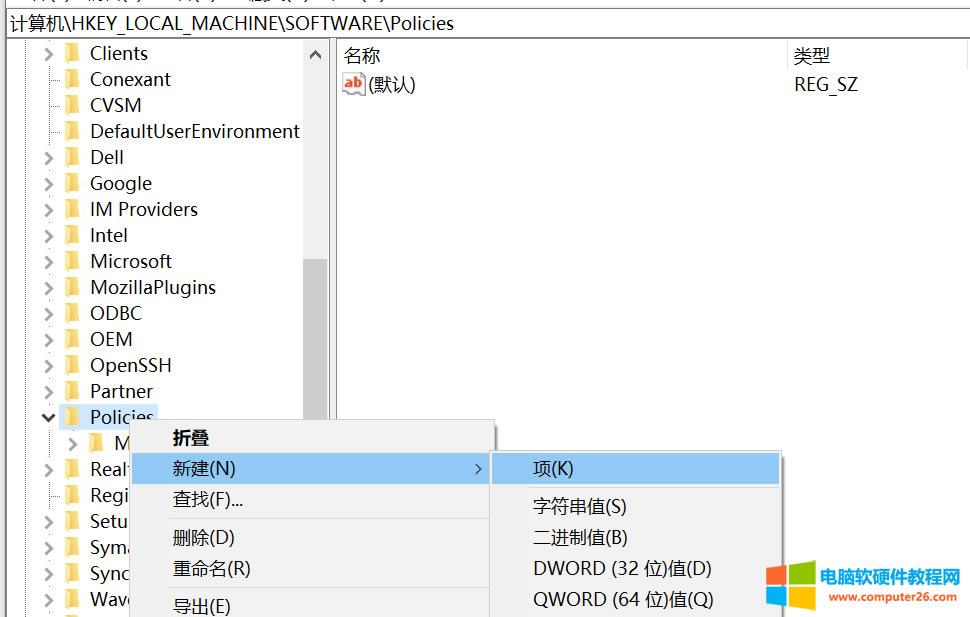This screenshot has width=970, height=617.
Task: Click the Clients folder icon
Action: pos(72,54)
